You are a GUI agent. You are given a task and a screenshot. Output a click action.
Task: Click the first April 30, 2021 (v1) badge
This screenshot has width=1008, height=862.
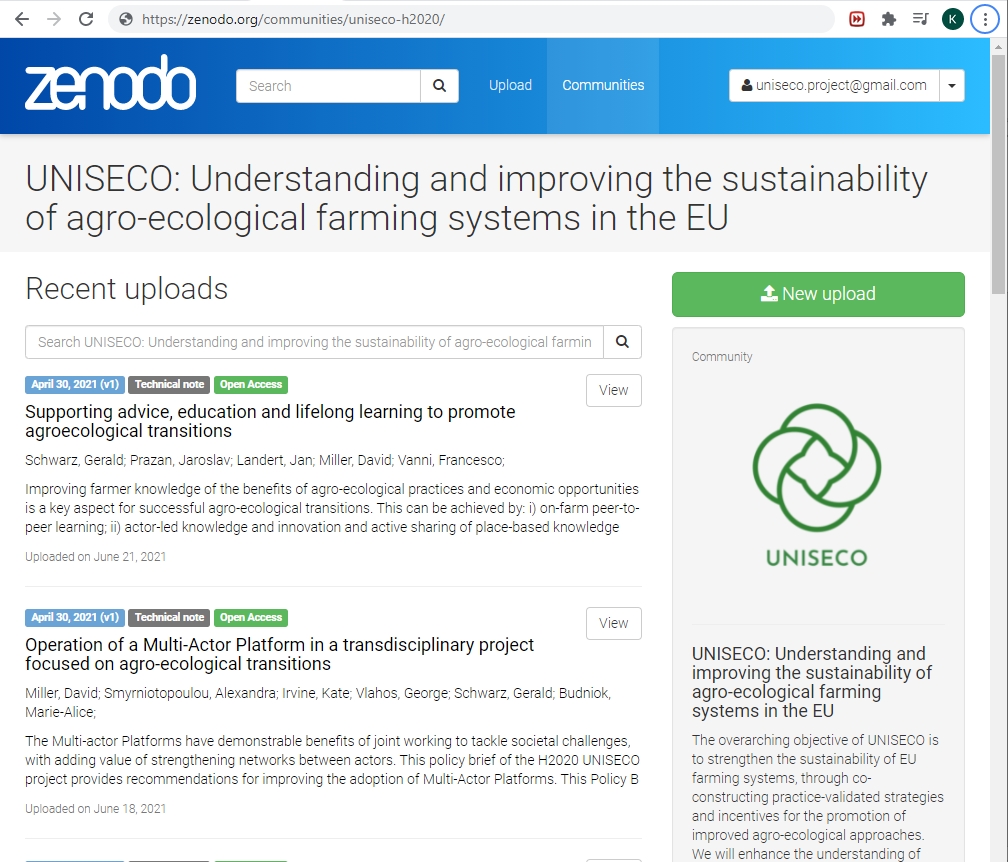(x=75, y=384)
